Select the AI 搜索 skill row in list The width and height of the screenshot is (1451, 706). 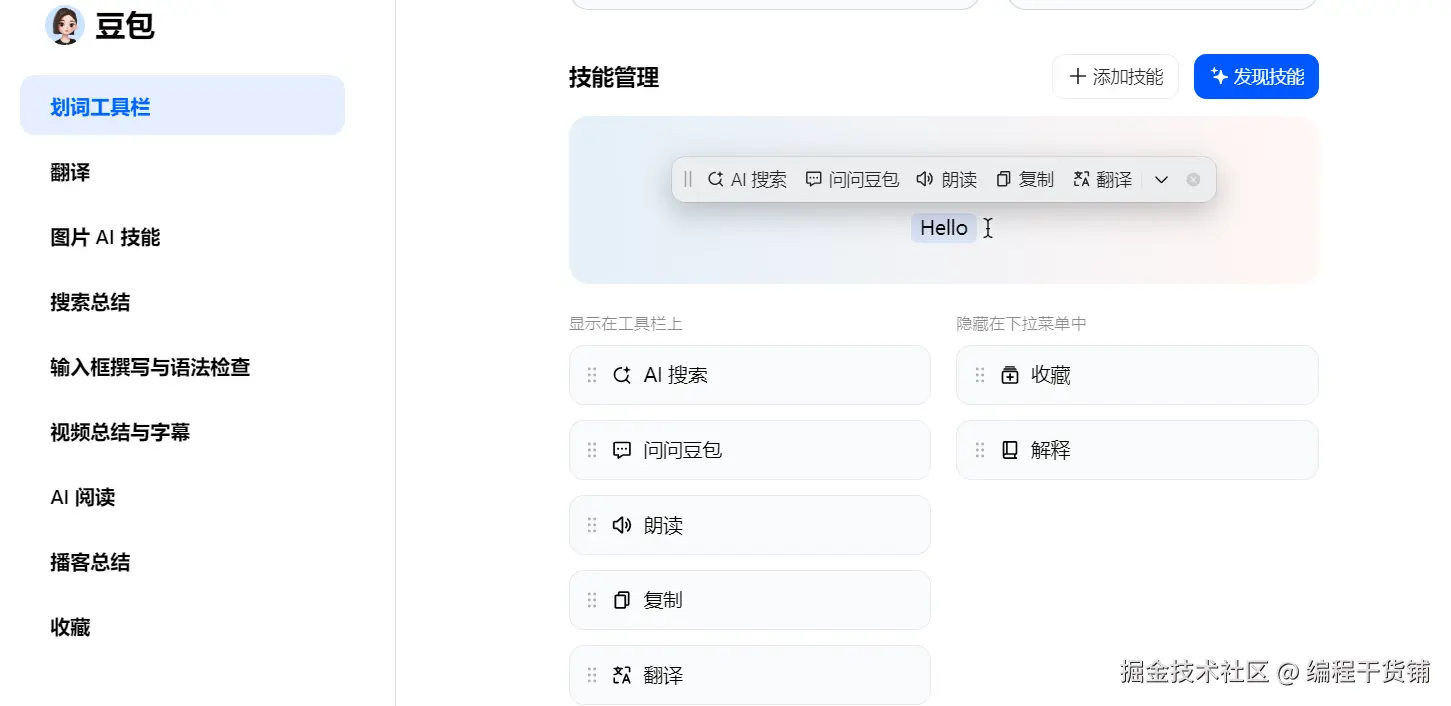(x=750, y=375)
